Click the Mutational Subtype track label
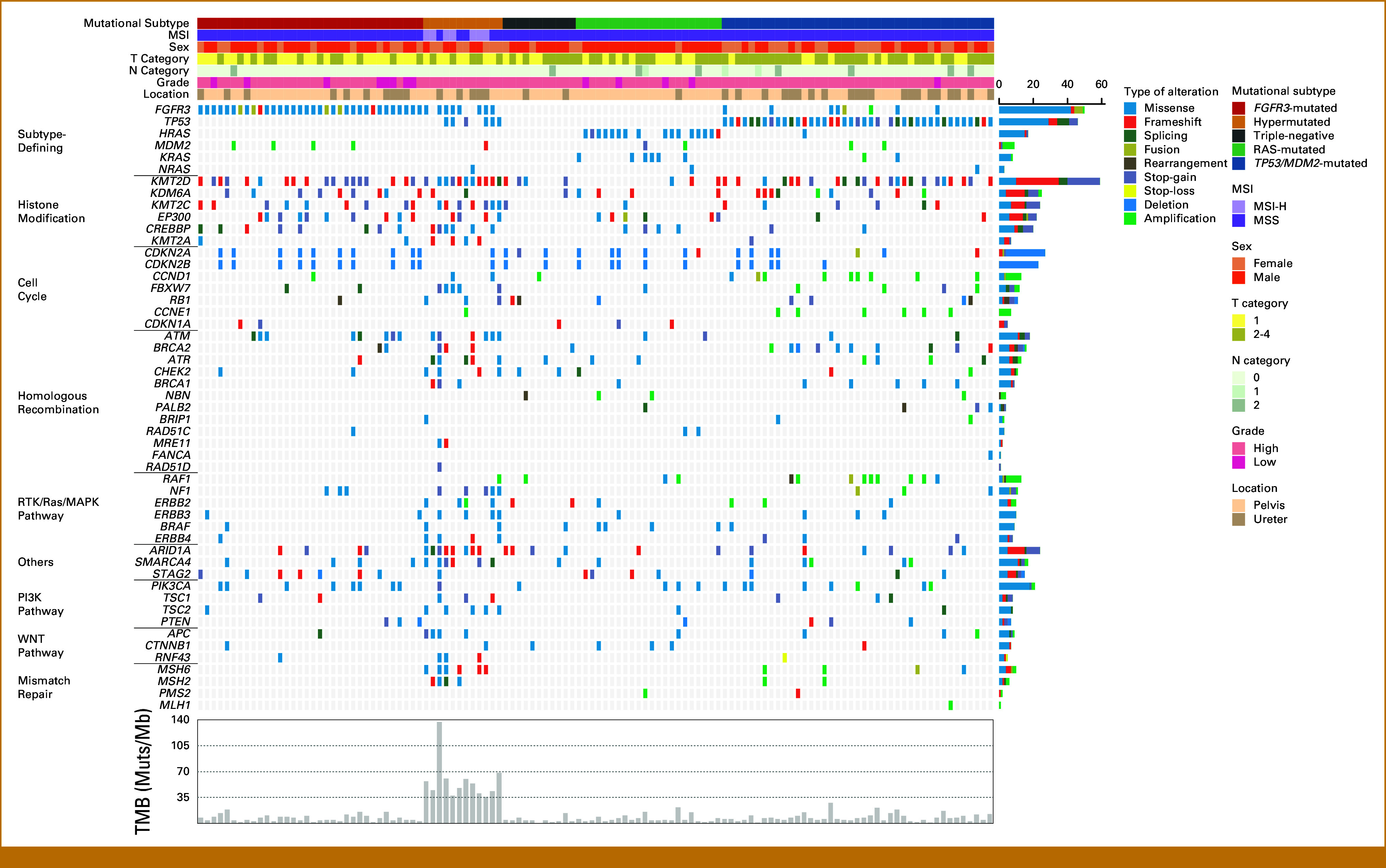1386x868 pixels. [136, 23]
